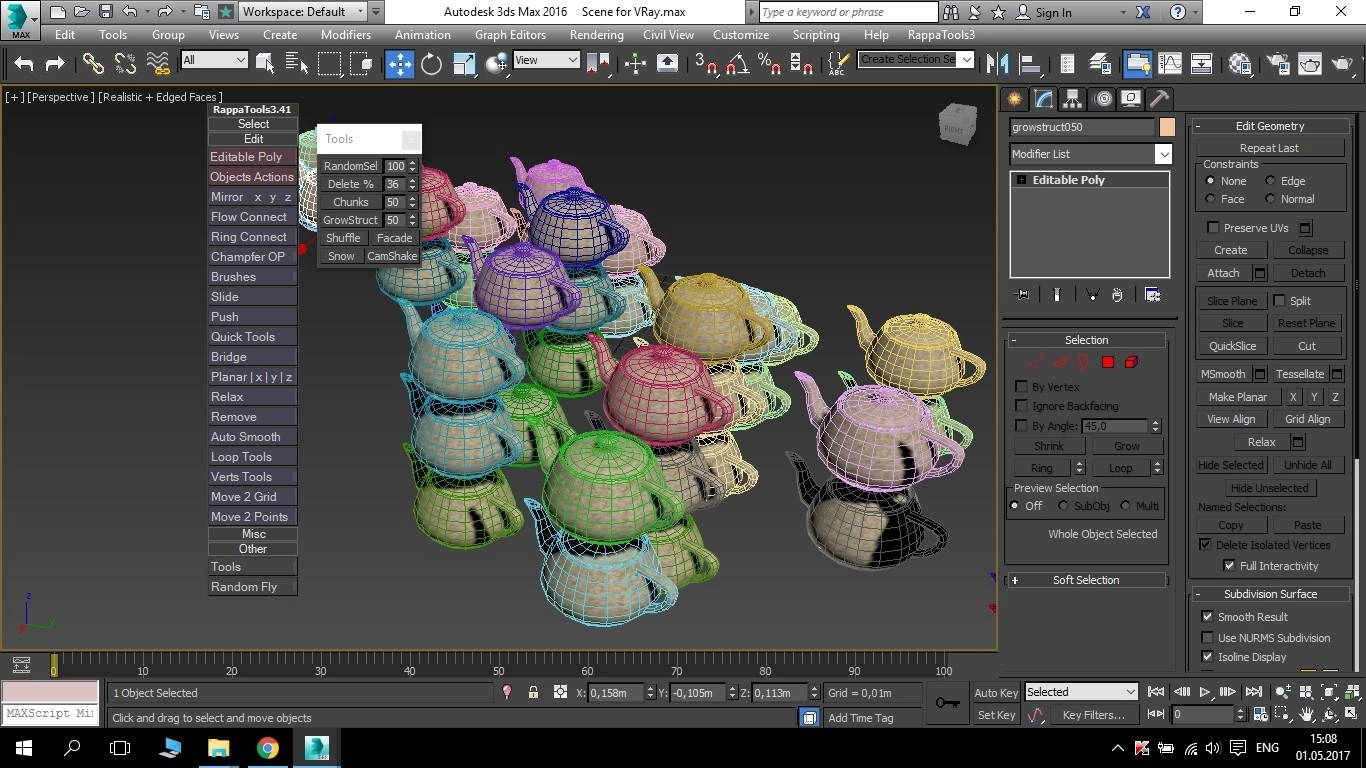Enable Ignore Backfacing checkbox
The height and width of the screenshot is (768, 1366).
tap(1021, 406)
